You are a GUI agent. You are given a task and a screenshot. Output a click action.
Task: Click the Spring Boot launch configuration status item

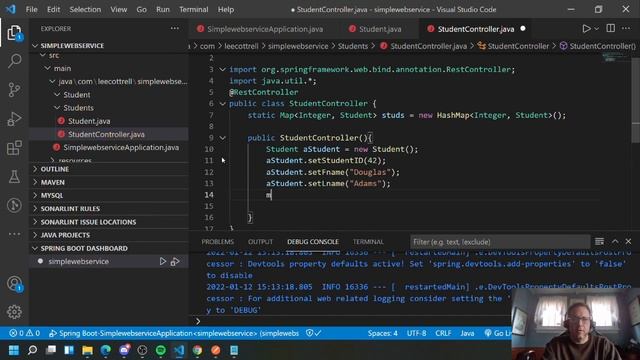(174, 333)
